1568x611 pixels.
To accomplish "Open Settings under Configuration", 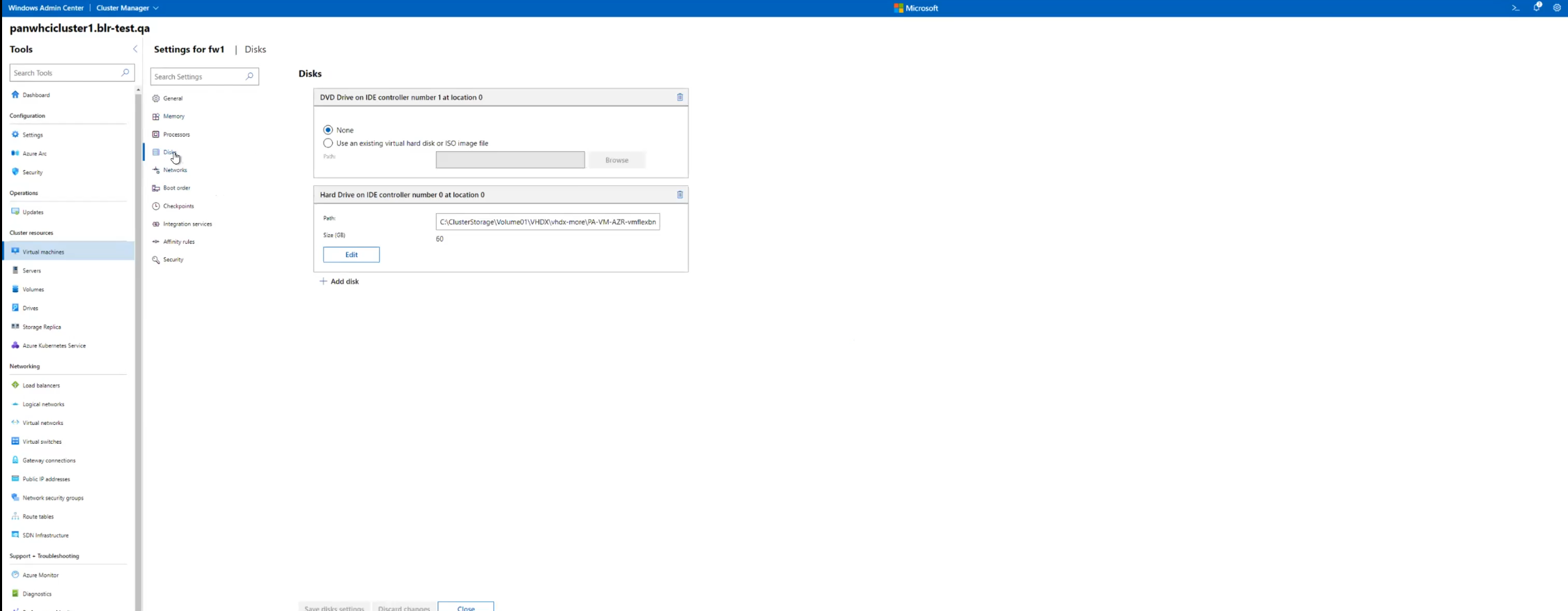I will (33, 134).
